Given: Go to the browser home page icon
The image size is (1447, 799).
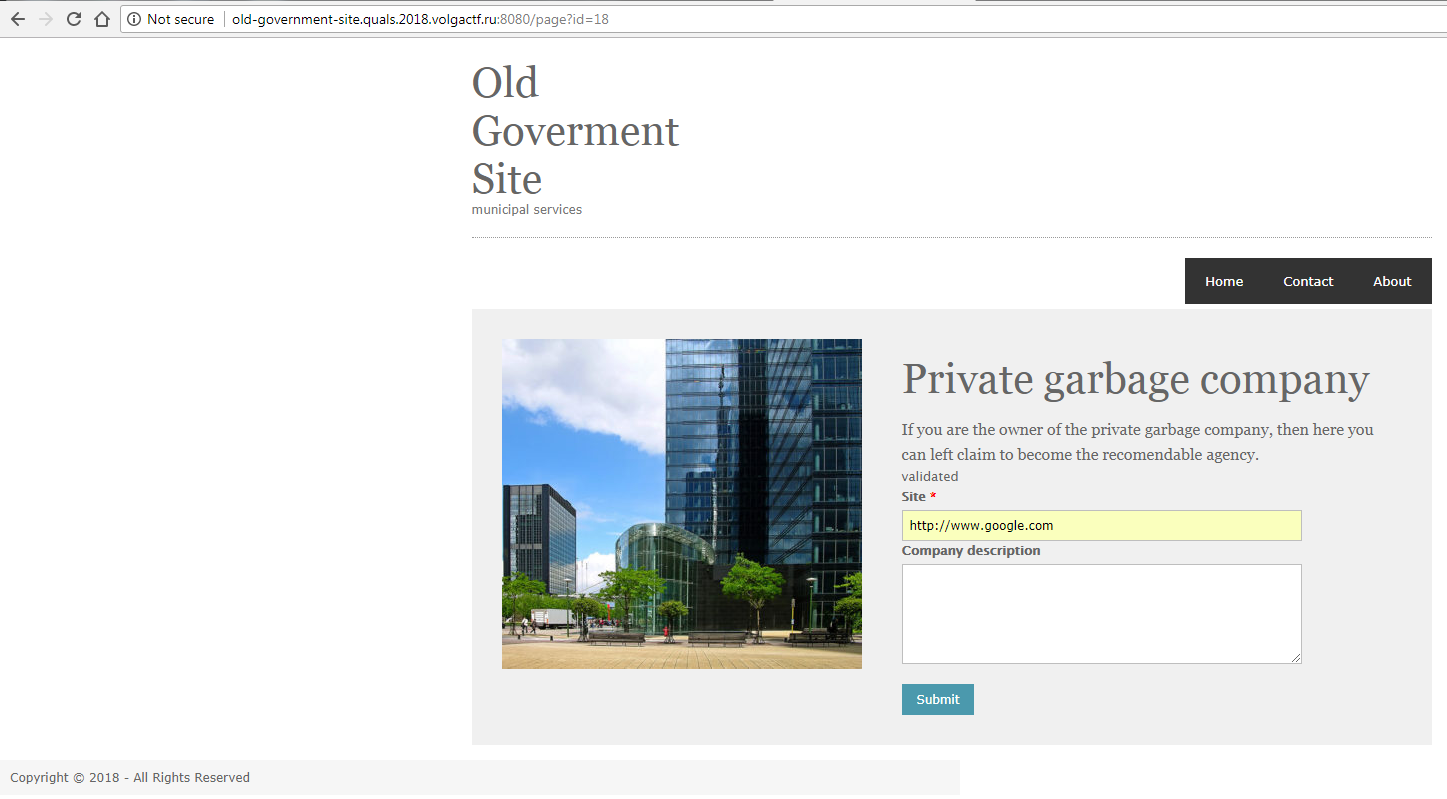Looking at the screenshot, I should [x=101, y=19].
